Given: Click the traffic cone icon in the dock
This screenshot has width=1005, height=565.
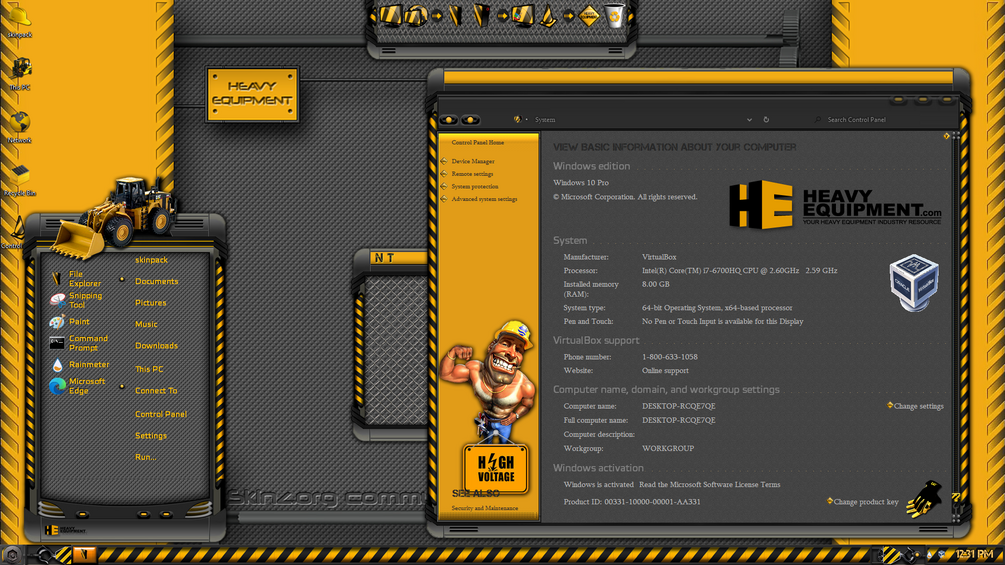Looking at the screenshot, I should click(547, 17).
